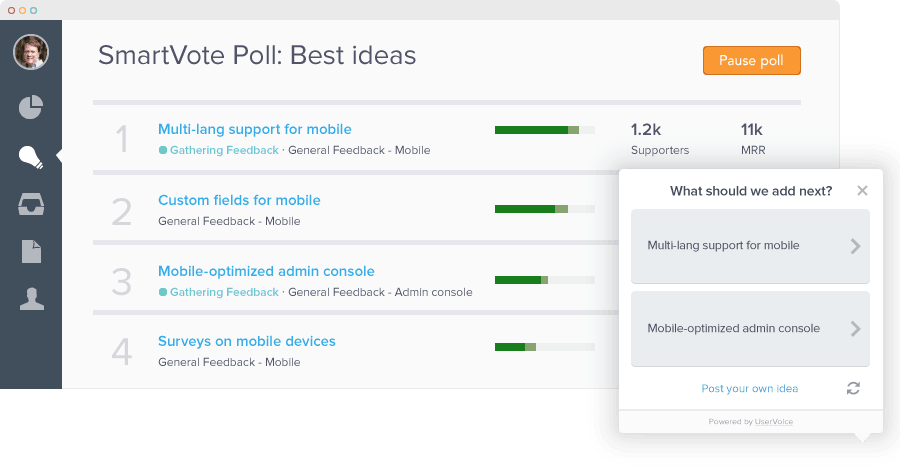Select the lightbulb ideas icon in sidebar
This screenshot has width=900, height=466.
(x=31, y=157)
